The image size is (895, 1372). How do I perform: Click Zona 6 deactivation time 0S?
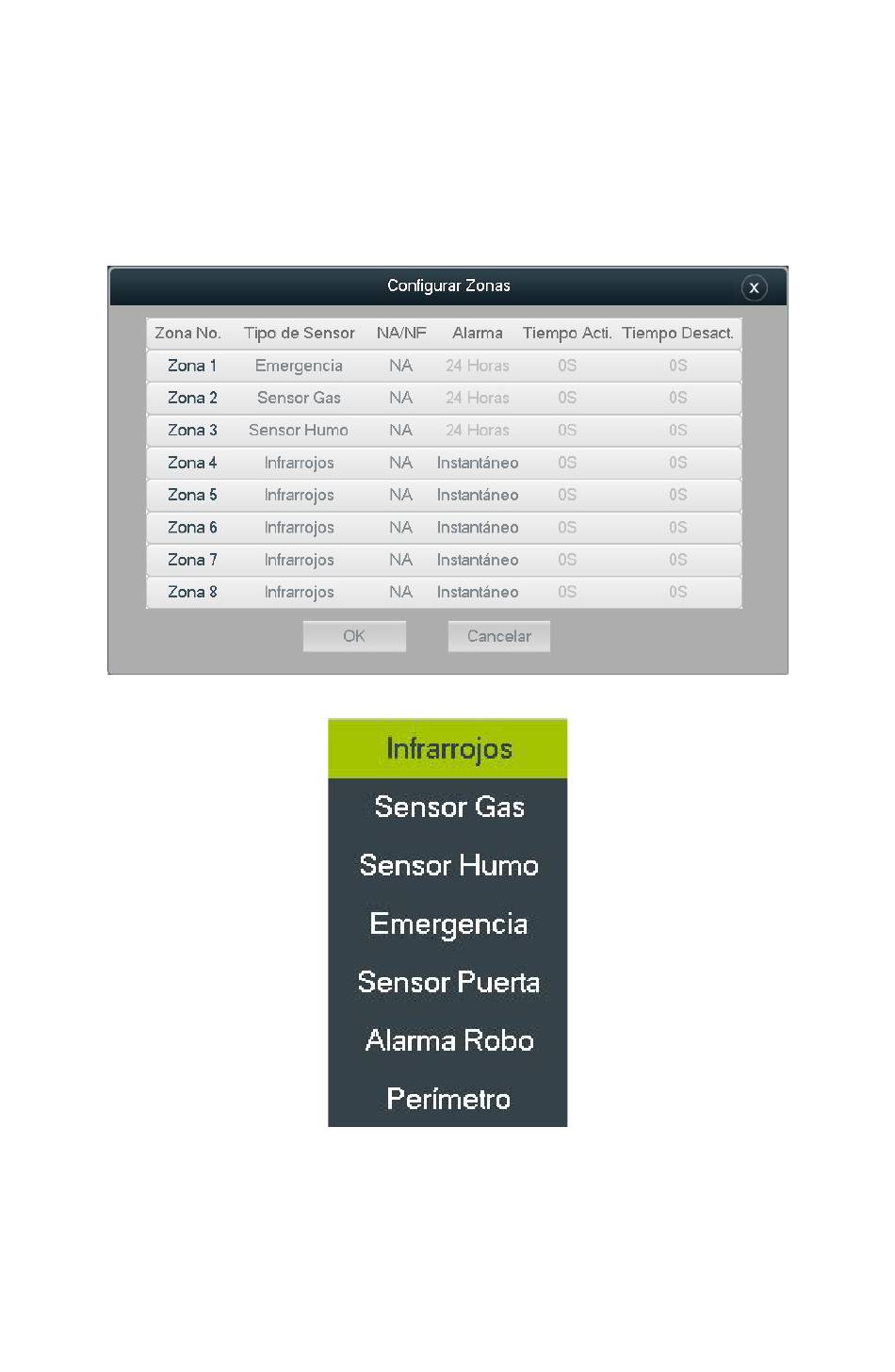coord(678,528)
